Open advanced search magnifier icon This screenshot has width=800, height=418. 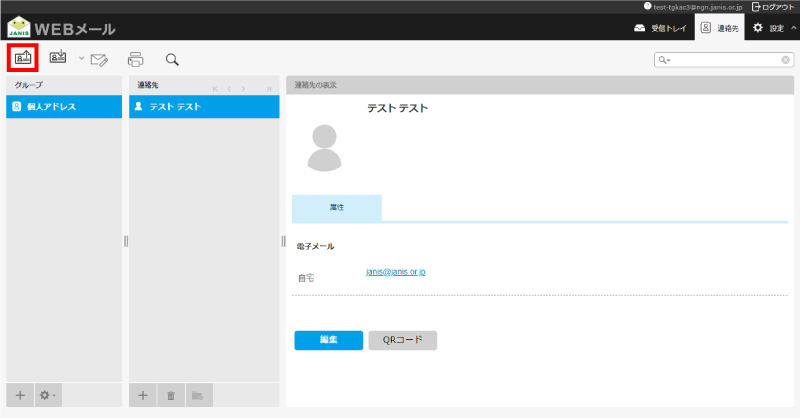pyautogui.click(x=172, y=59)
